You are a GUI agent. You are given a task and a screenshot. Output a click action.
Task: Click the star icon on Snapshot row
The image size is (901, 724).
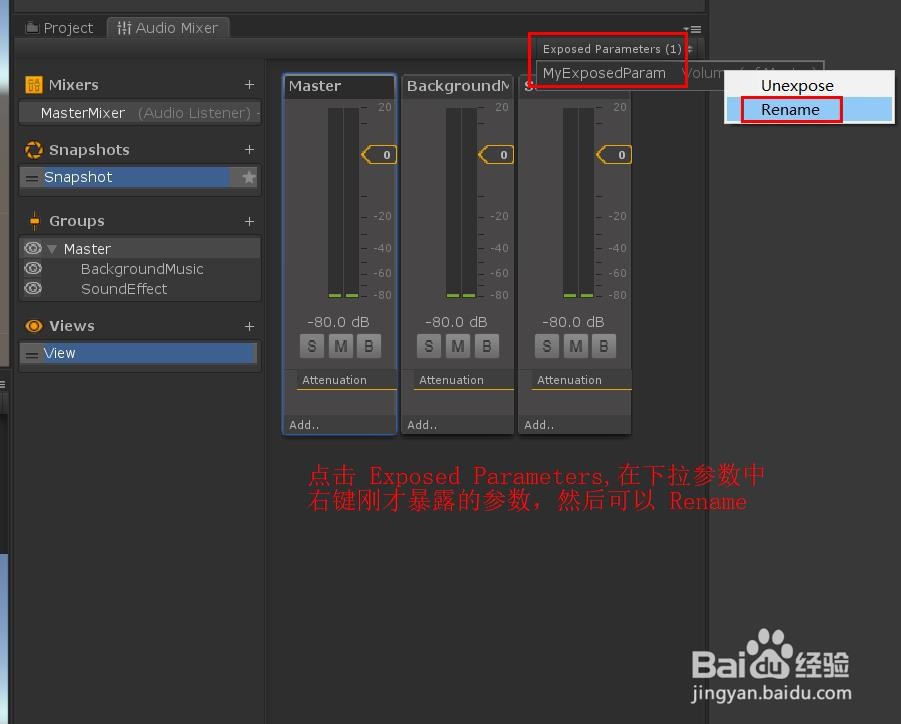(248, 177)
